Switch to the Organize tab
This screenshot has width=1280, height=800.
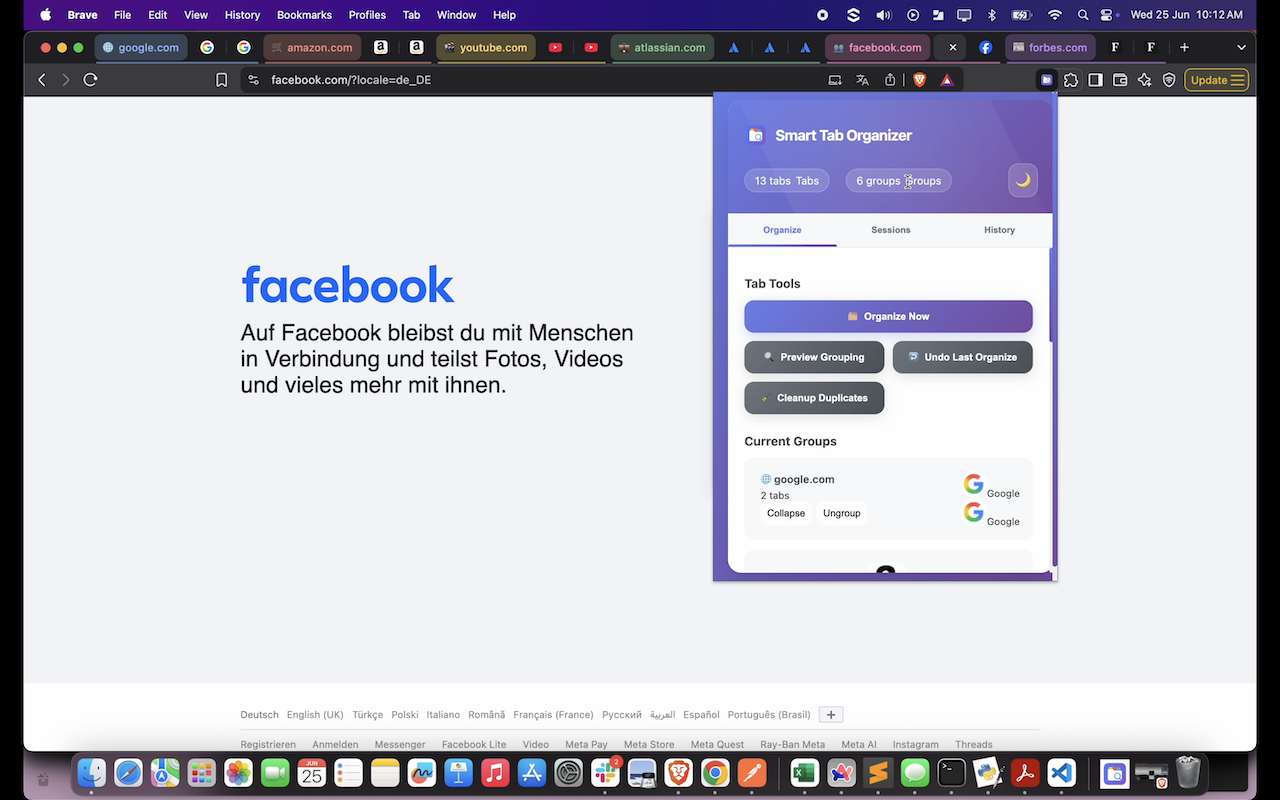[782, 230]
